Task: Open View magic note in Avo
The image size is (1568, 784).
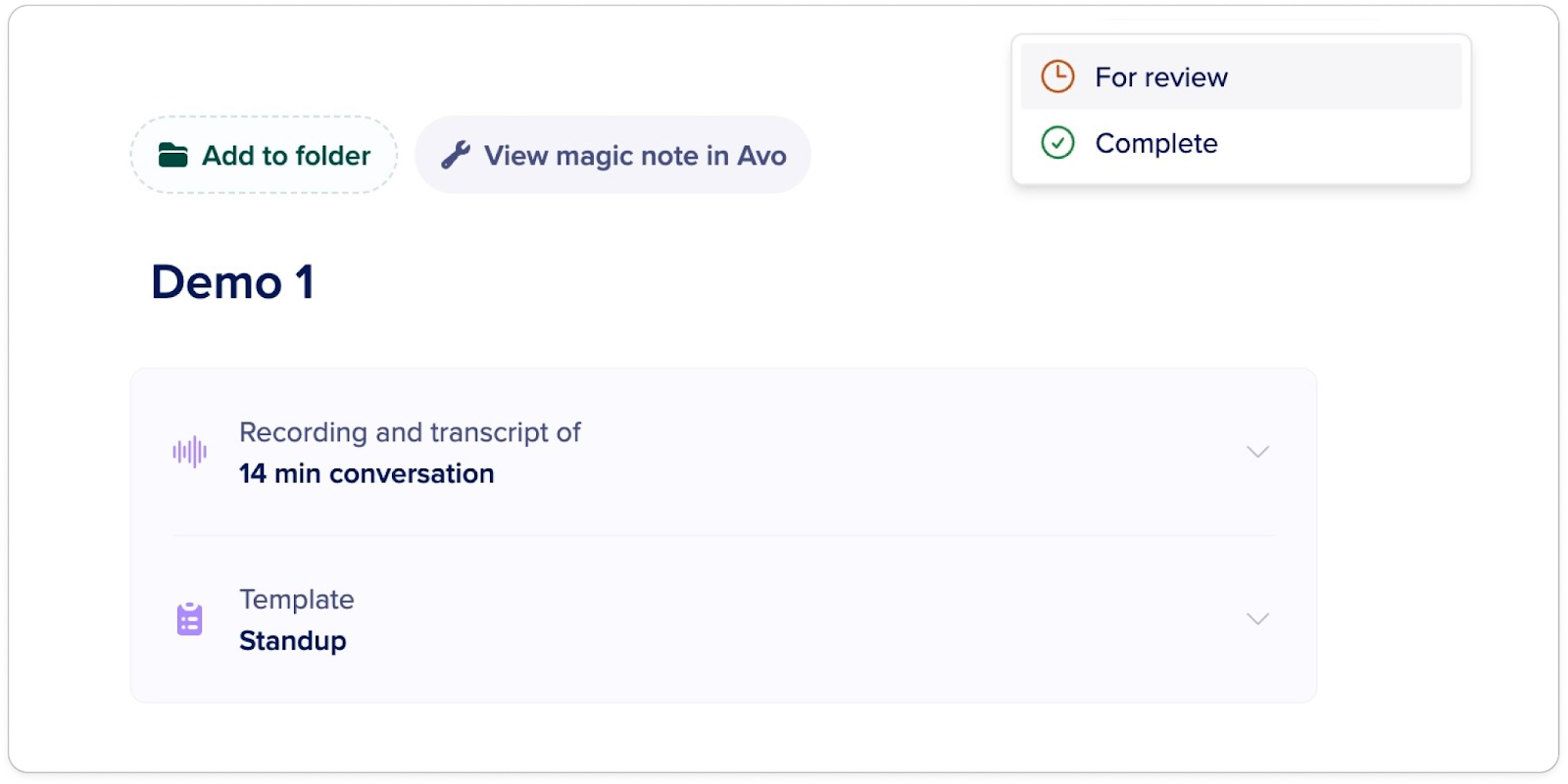Action: point(612,155)
